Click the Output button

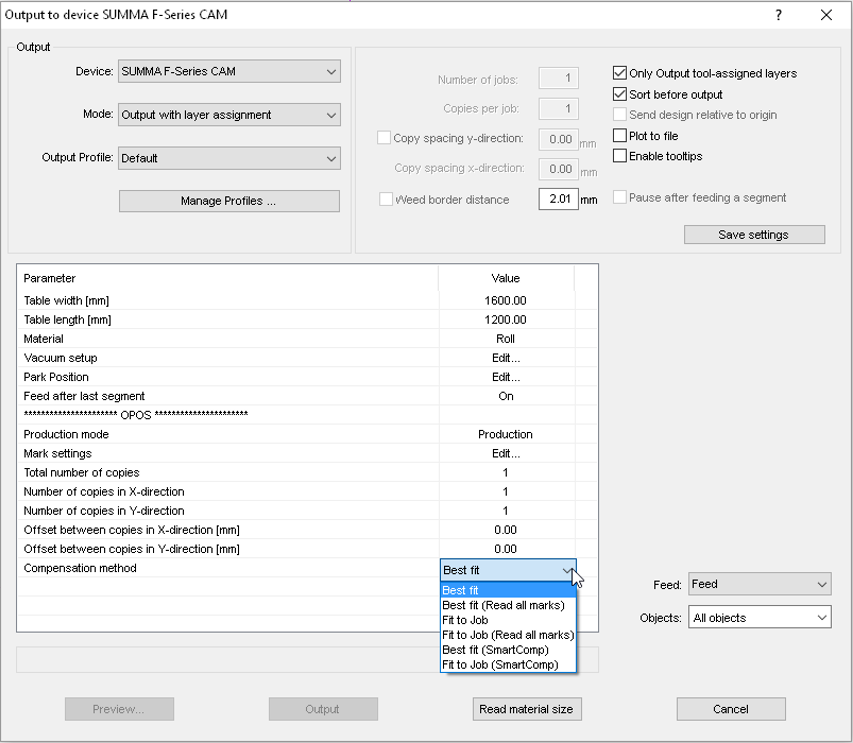[x=323, y=709]
